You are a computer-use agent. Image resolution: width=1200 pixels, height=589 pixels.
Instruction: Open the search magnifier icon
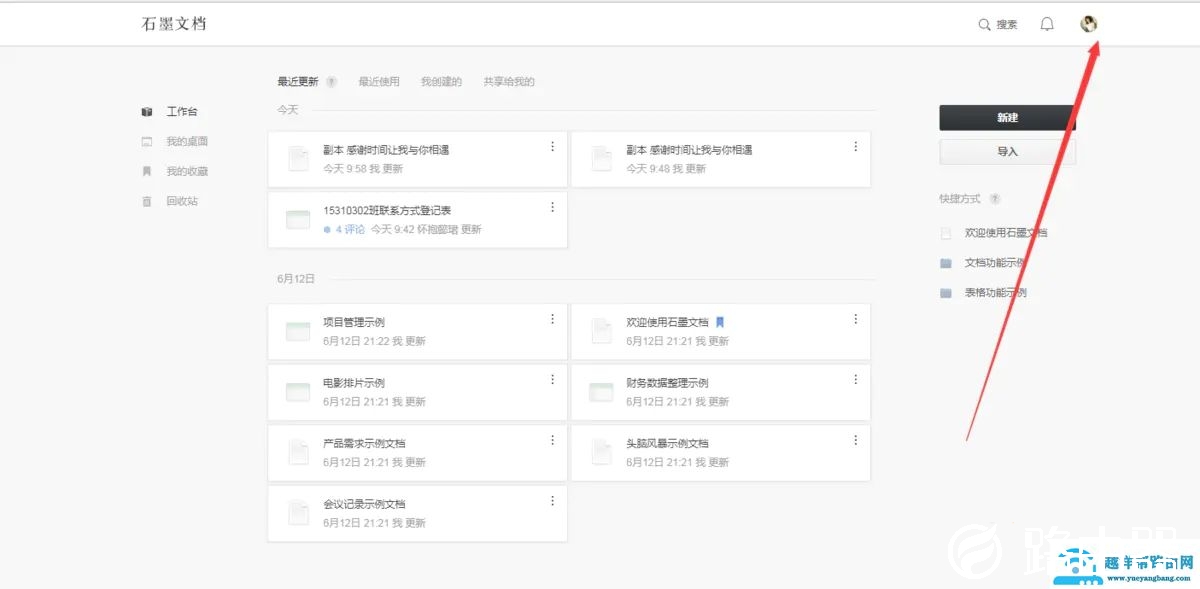(x=984, y=24)
